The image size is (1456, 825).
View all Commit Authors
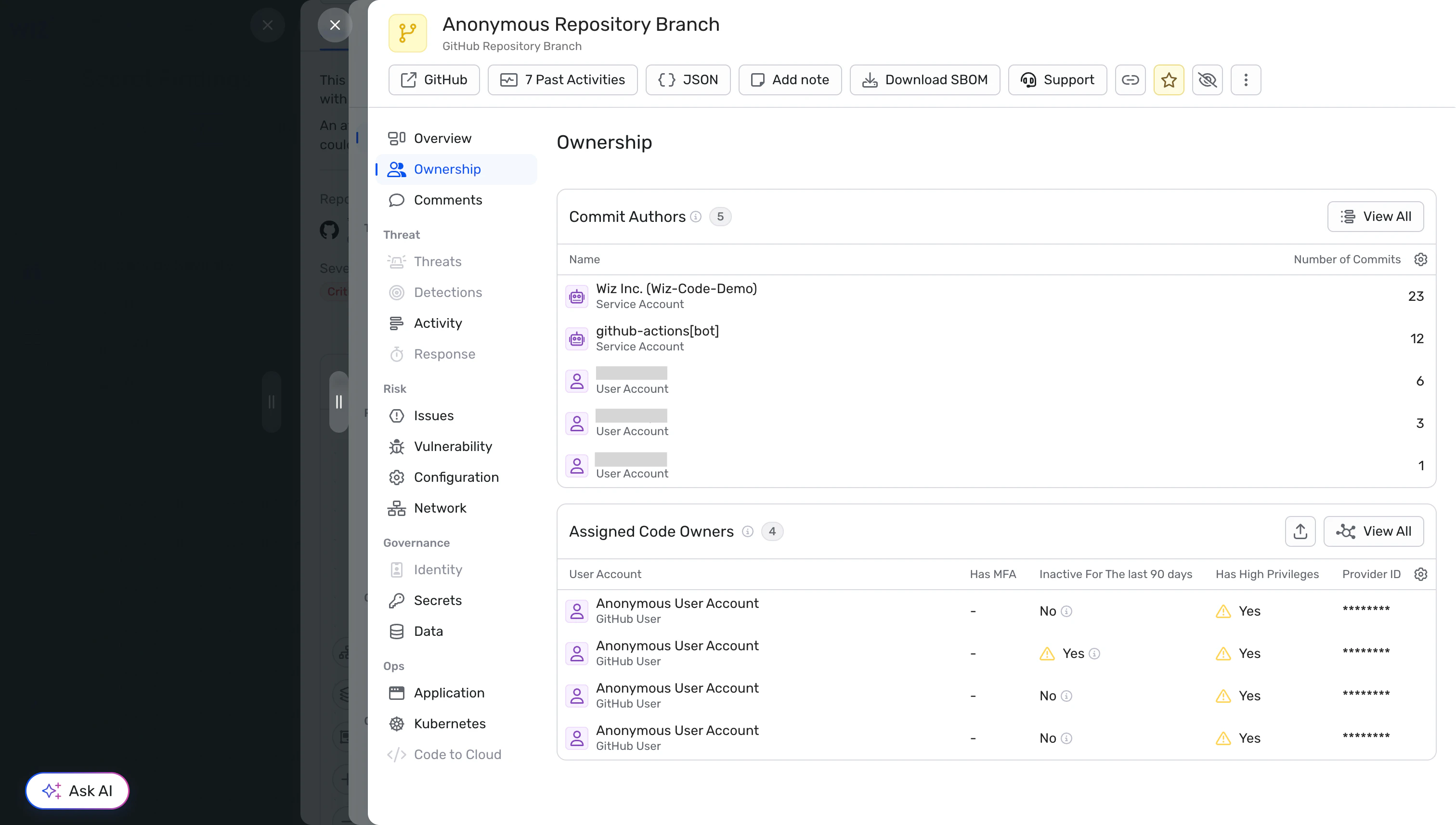[x=1375, y=217]
